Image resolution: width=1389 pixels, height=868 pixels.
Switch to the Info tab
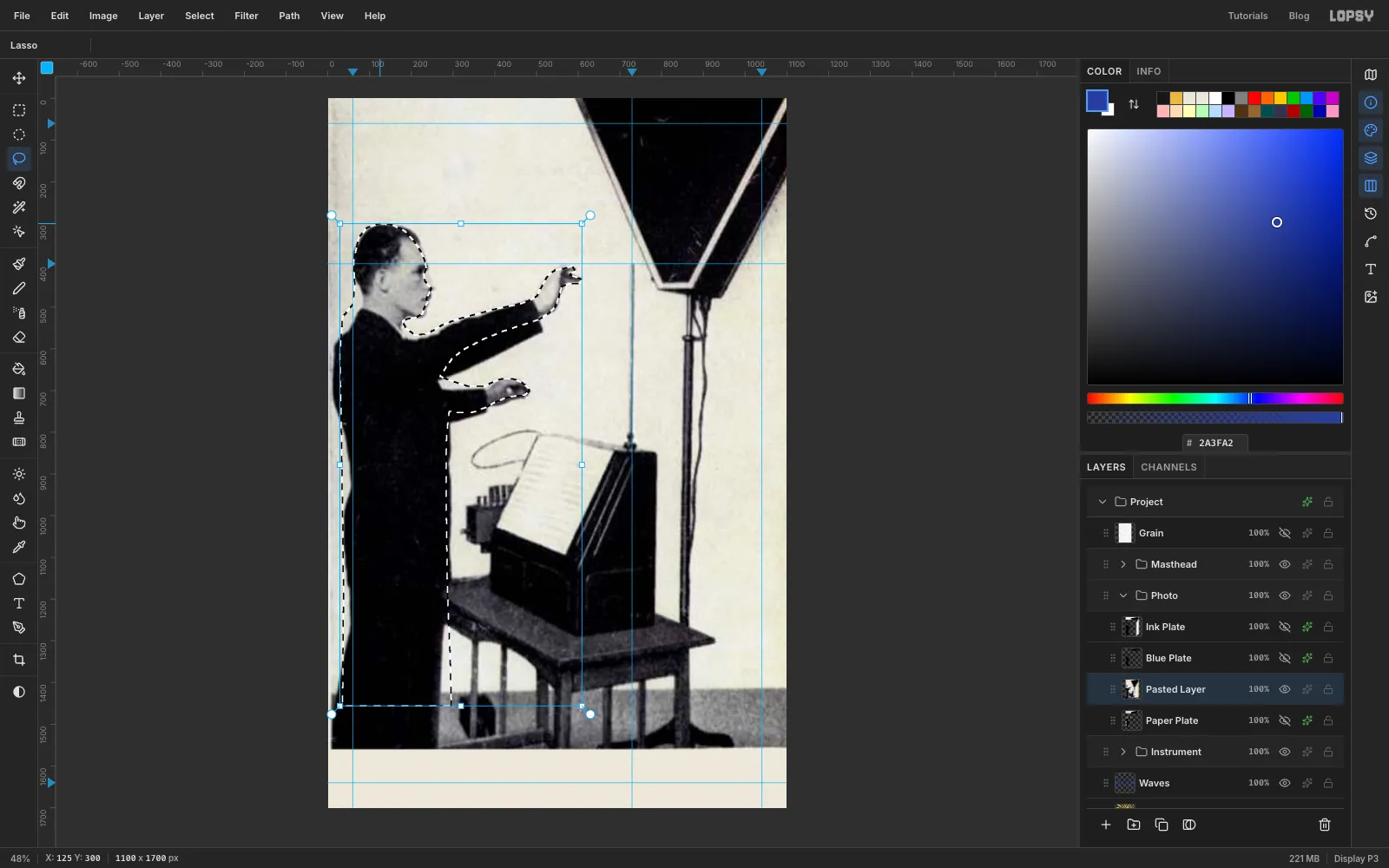tap(1149, 71)
